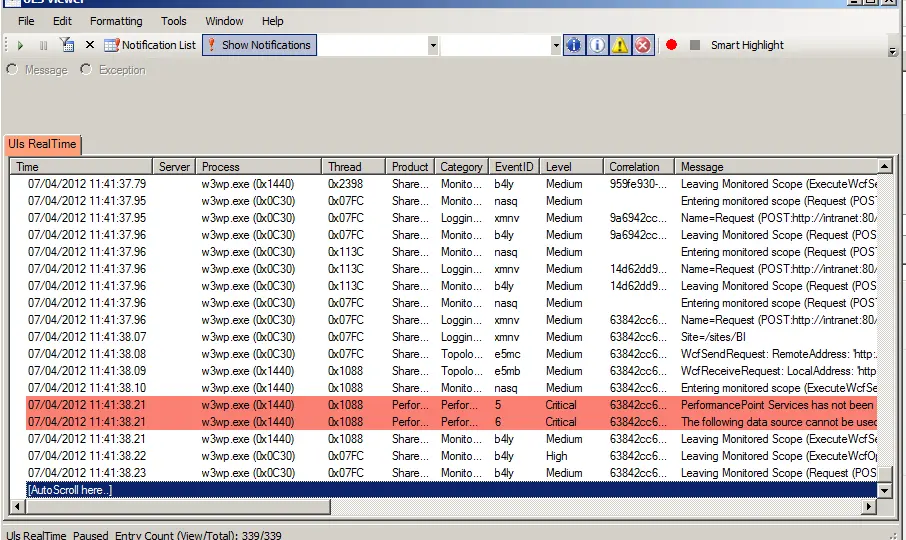
Task: Toggle the Show Notifications button
Action: 259,45
